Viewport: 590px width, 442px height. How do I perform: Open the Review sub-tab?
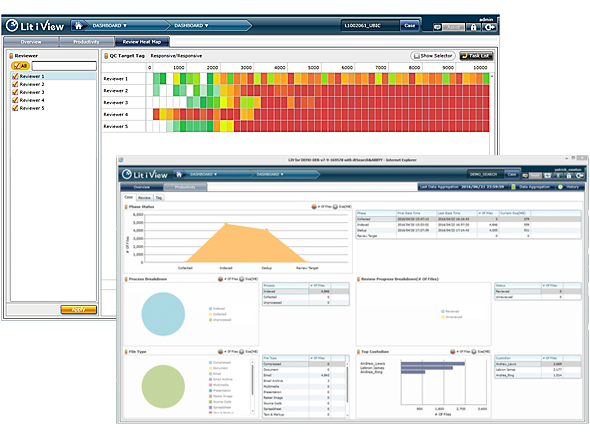144,197
